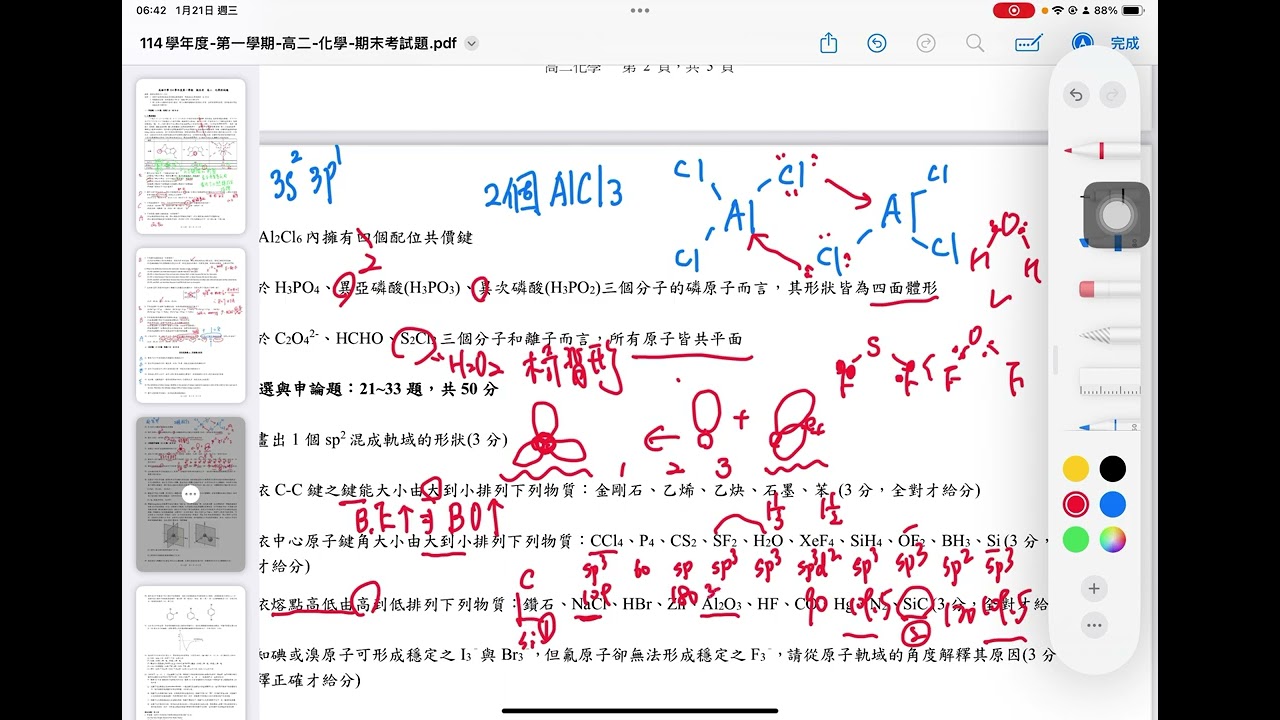Open the palette more options ellipsis
The image size is (1280, 720).
click(x=1094, y=627)
